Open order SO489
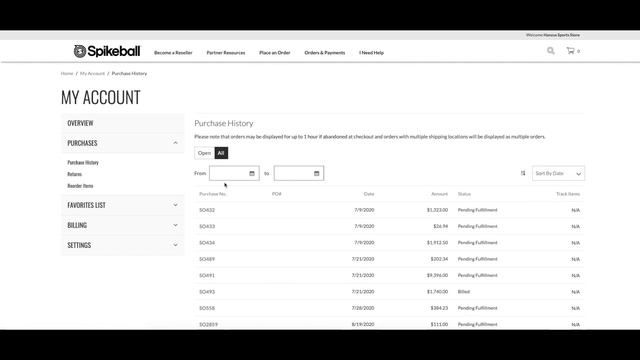Image resolution: width=640 pixels, height=360 pixels. [x=207, y=259]
